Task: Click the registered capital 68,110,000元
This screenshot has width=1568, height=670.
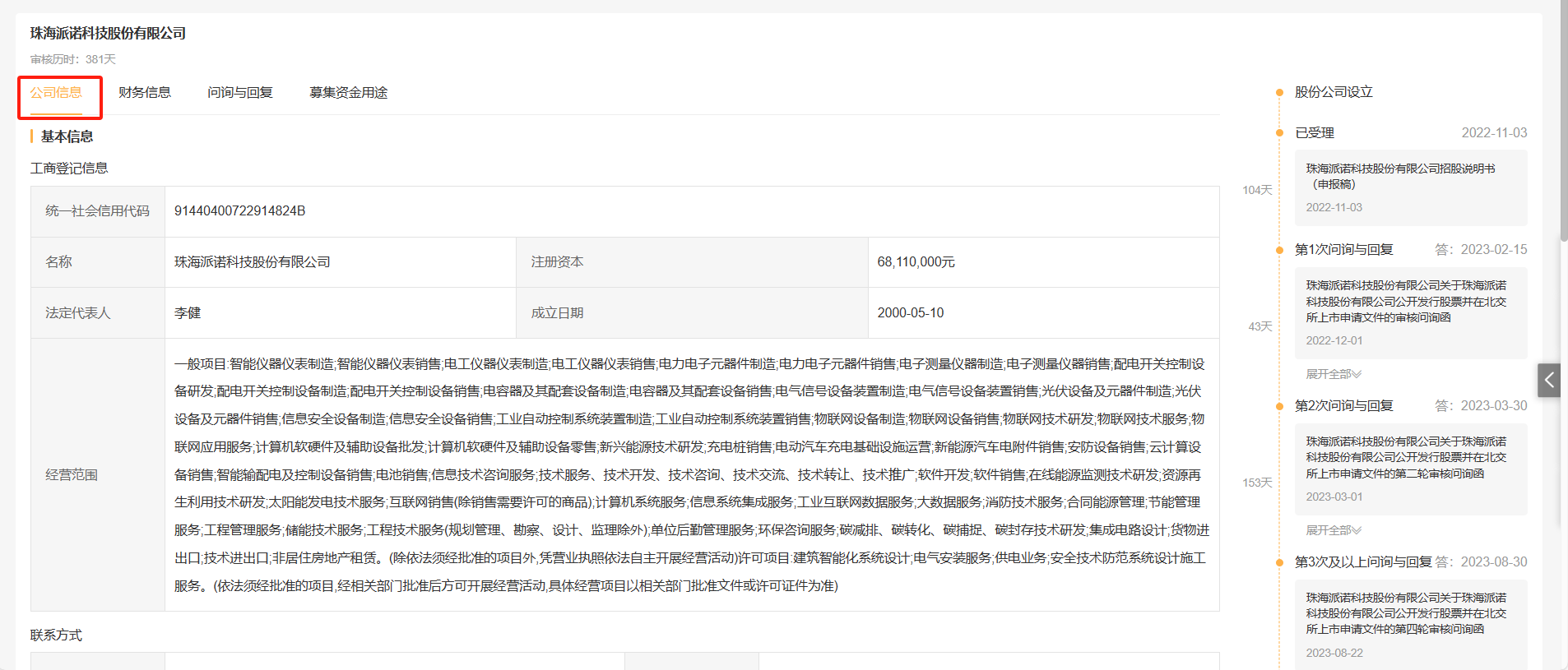Action: pyautogui.click(x=916, y=262)
